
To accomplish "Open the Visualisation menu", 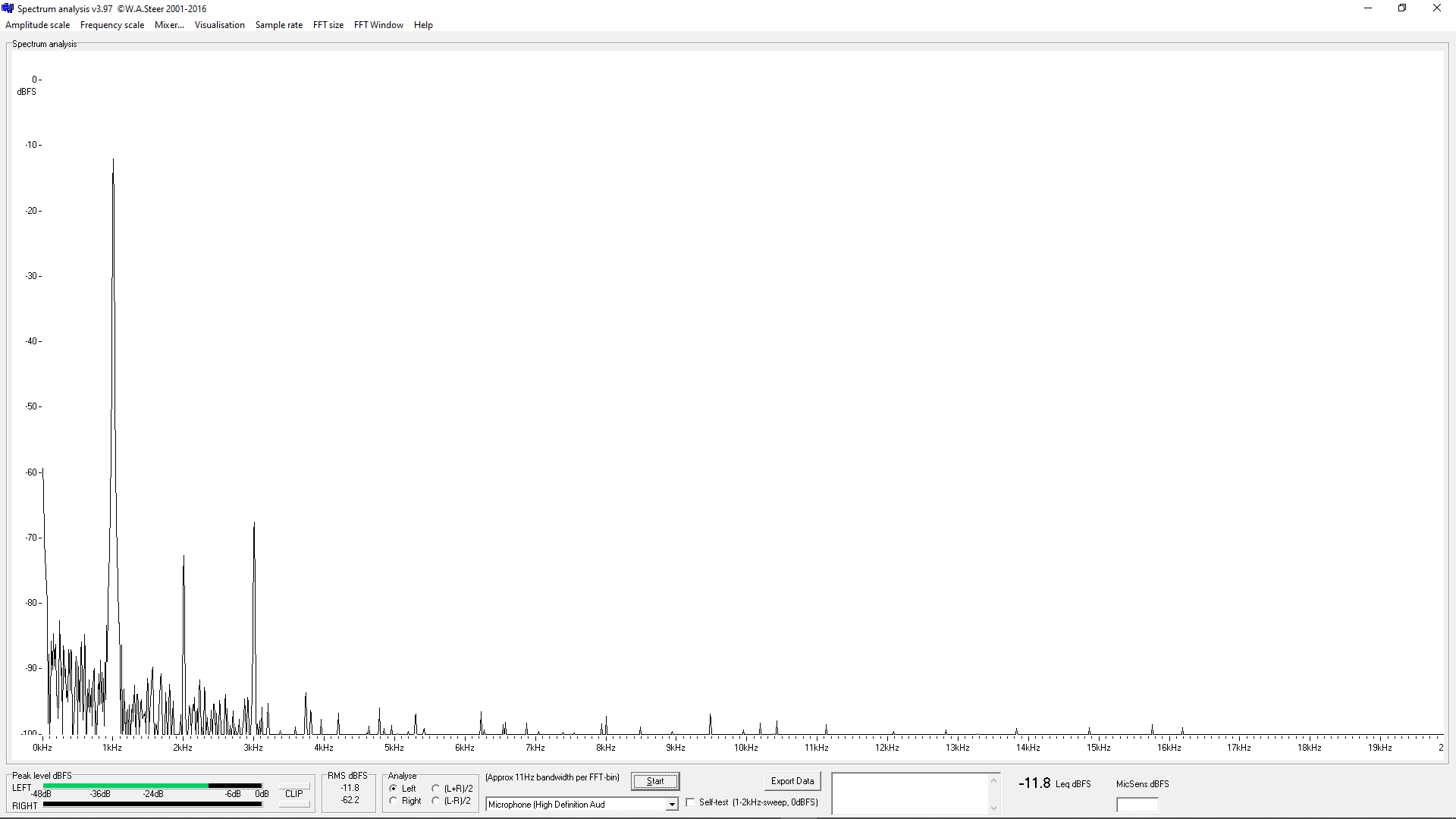I will (x=219, y=25).
